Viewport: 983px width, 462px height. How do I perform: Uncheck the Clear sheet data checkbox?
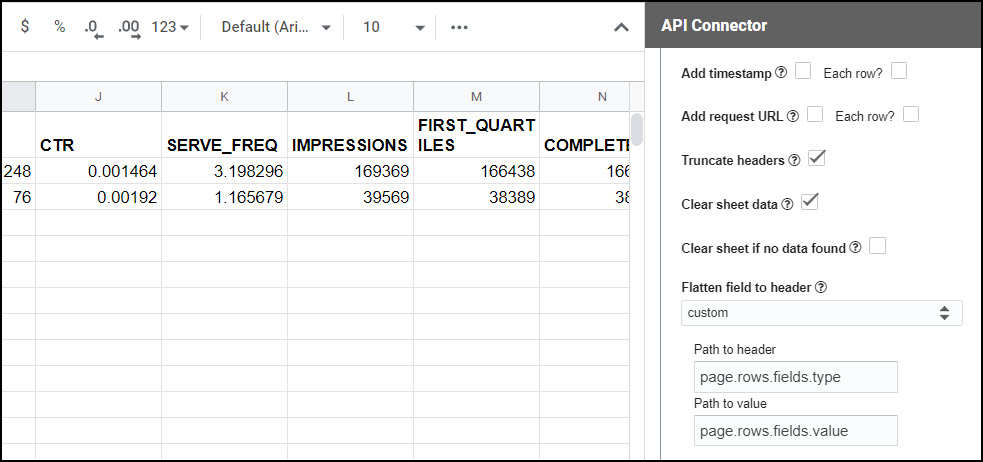click(810, 202)
